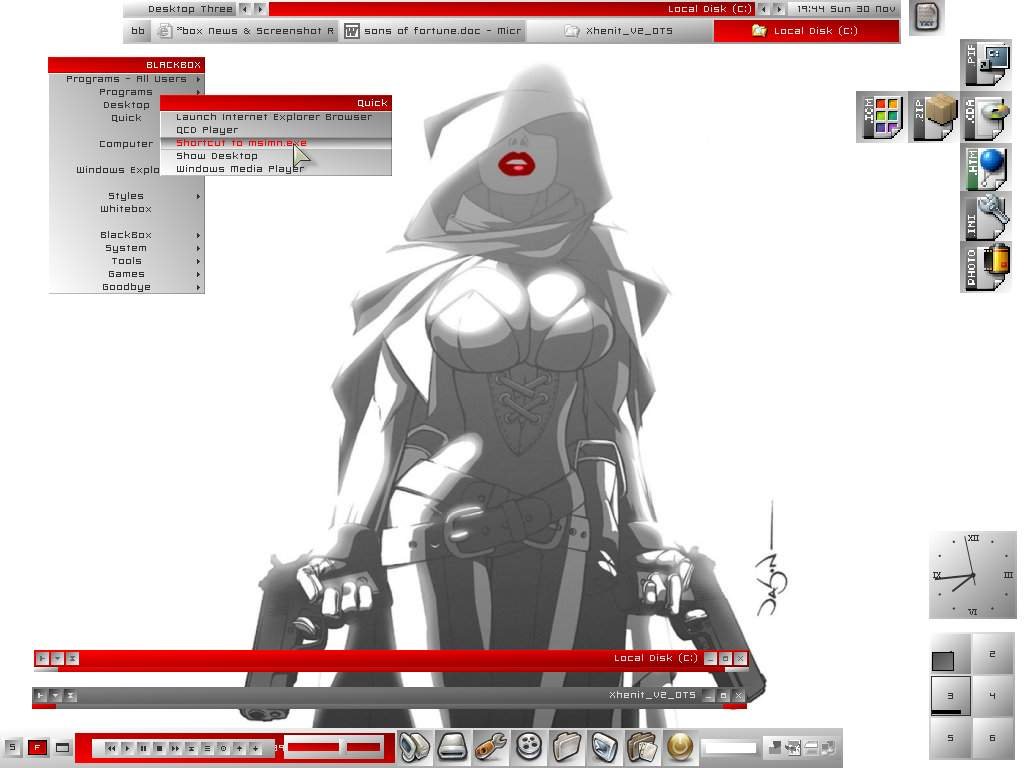Screen dimensions: 1024x768
Task: Cycle to next window in top toolbar
Action: 778,9
